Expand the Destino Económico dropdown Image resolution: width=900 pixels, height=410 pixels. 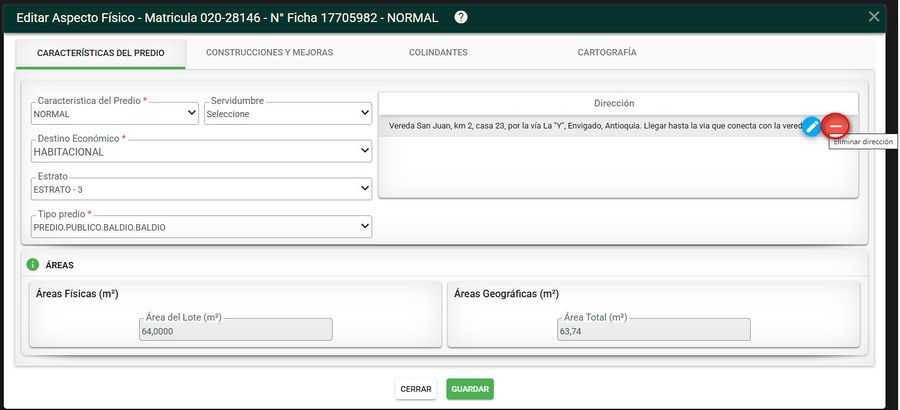click(x=201, y=152)
